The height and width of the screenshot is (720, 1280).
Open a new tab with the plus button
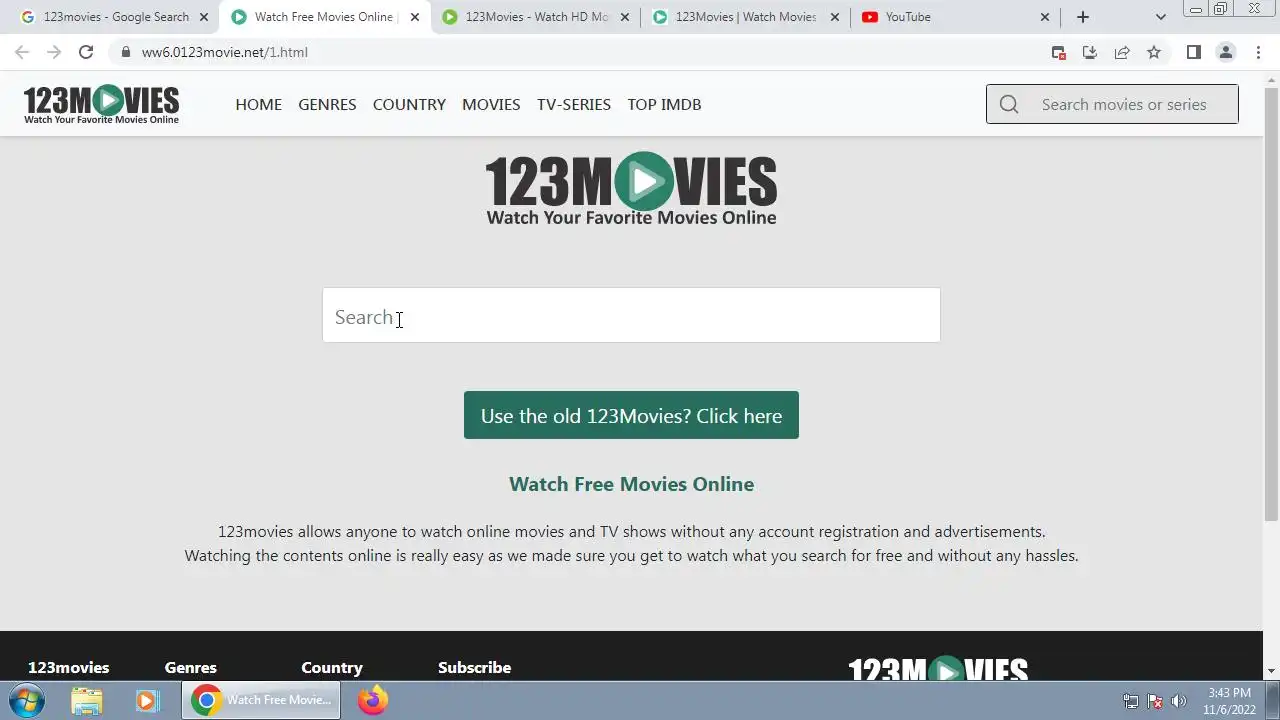(1083, 17)
